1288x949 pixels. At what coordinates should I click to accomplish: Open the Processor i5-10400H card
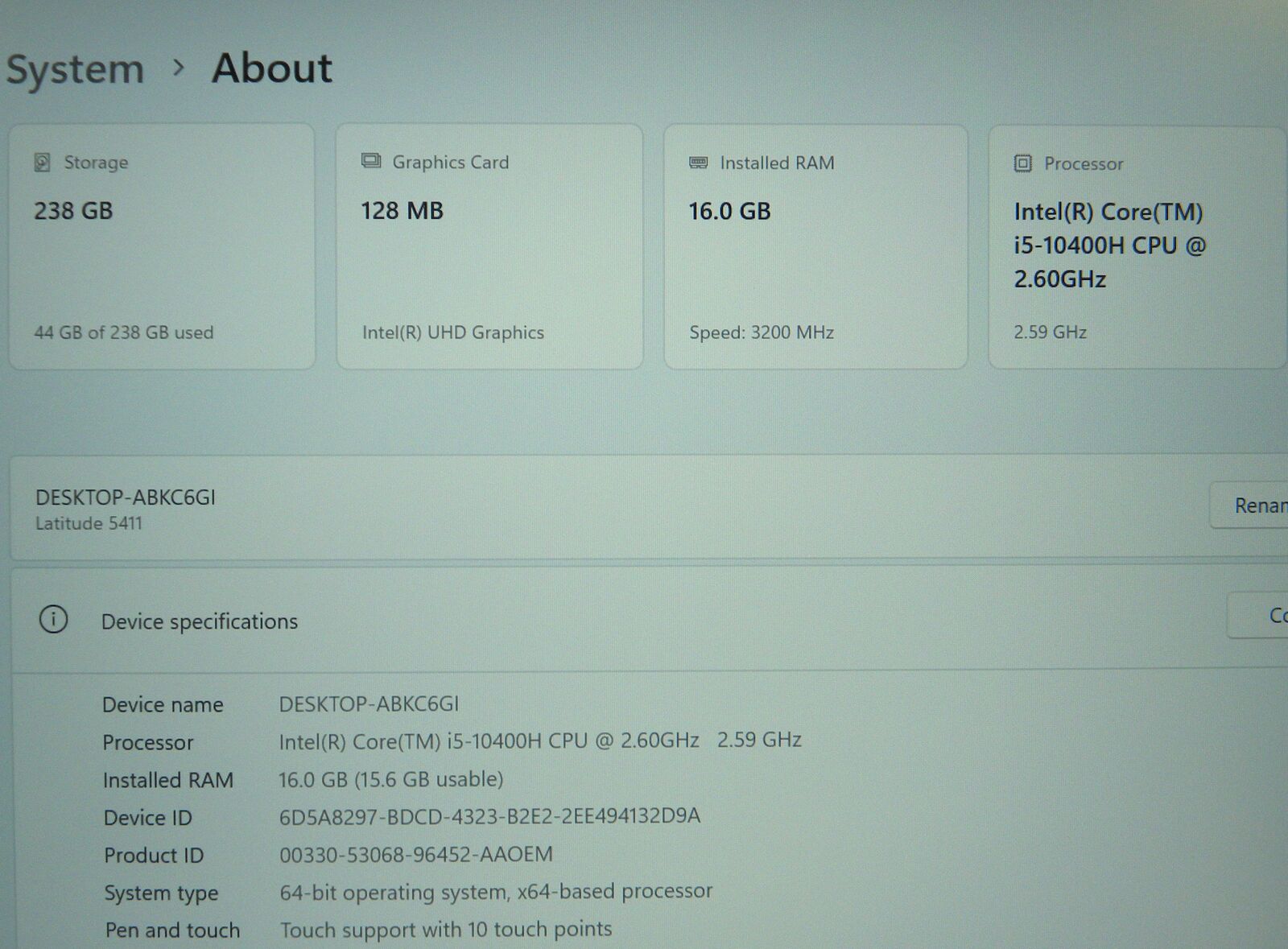[x=1135, y=246]
